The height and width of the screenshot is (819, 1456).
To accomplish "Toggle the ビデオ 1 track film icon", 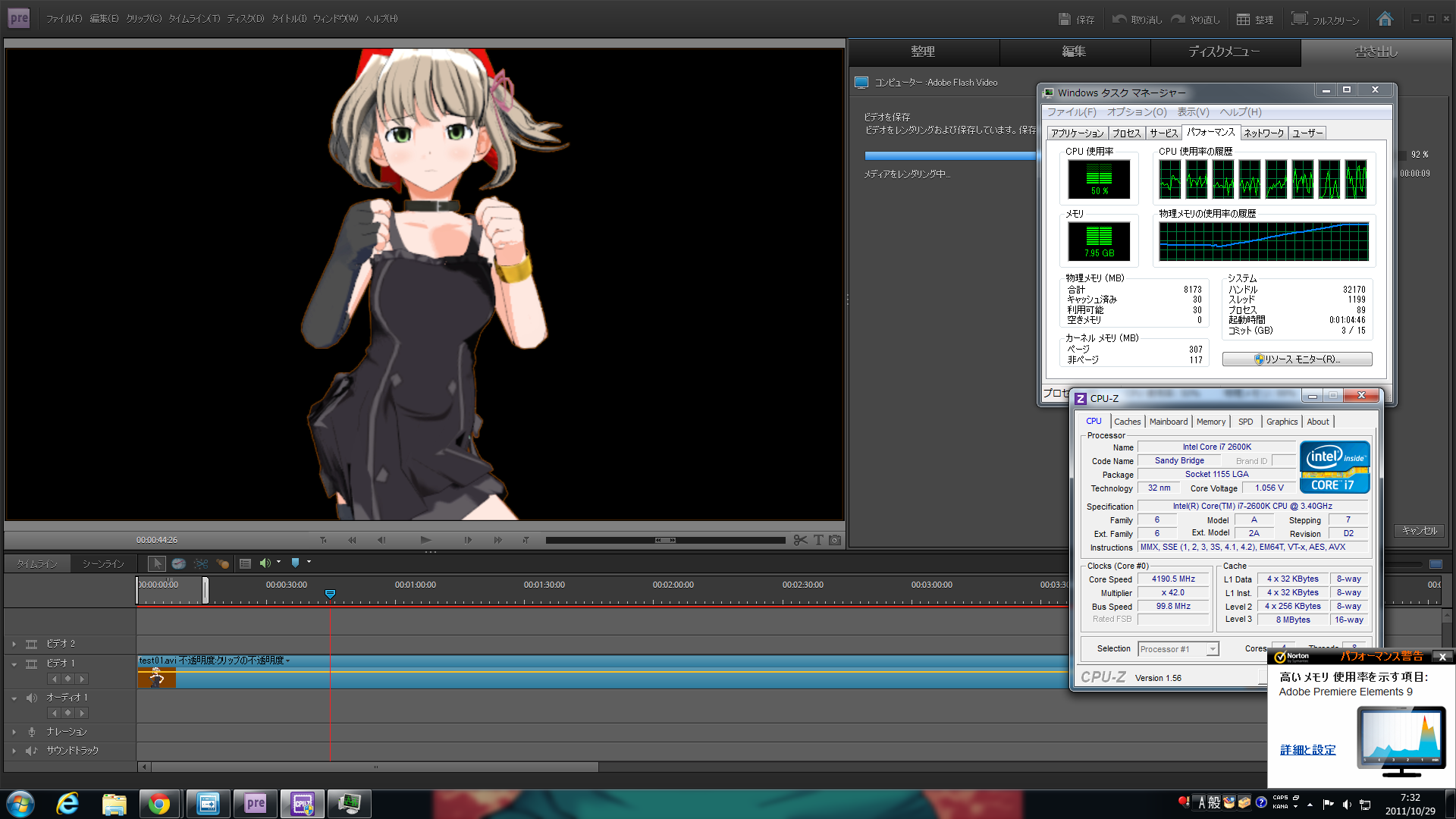I will point(31,664).
